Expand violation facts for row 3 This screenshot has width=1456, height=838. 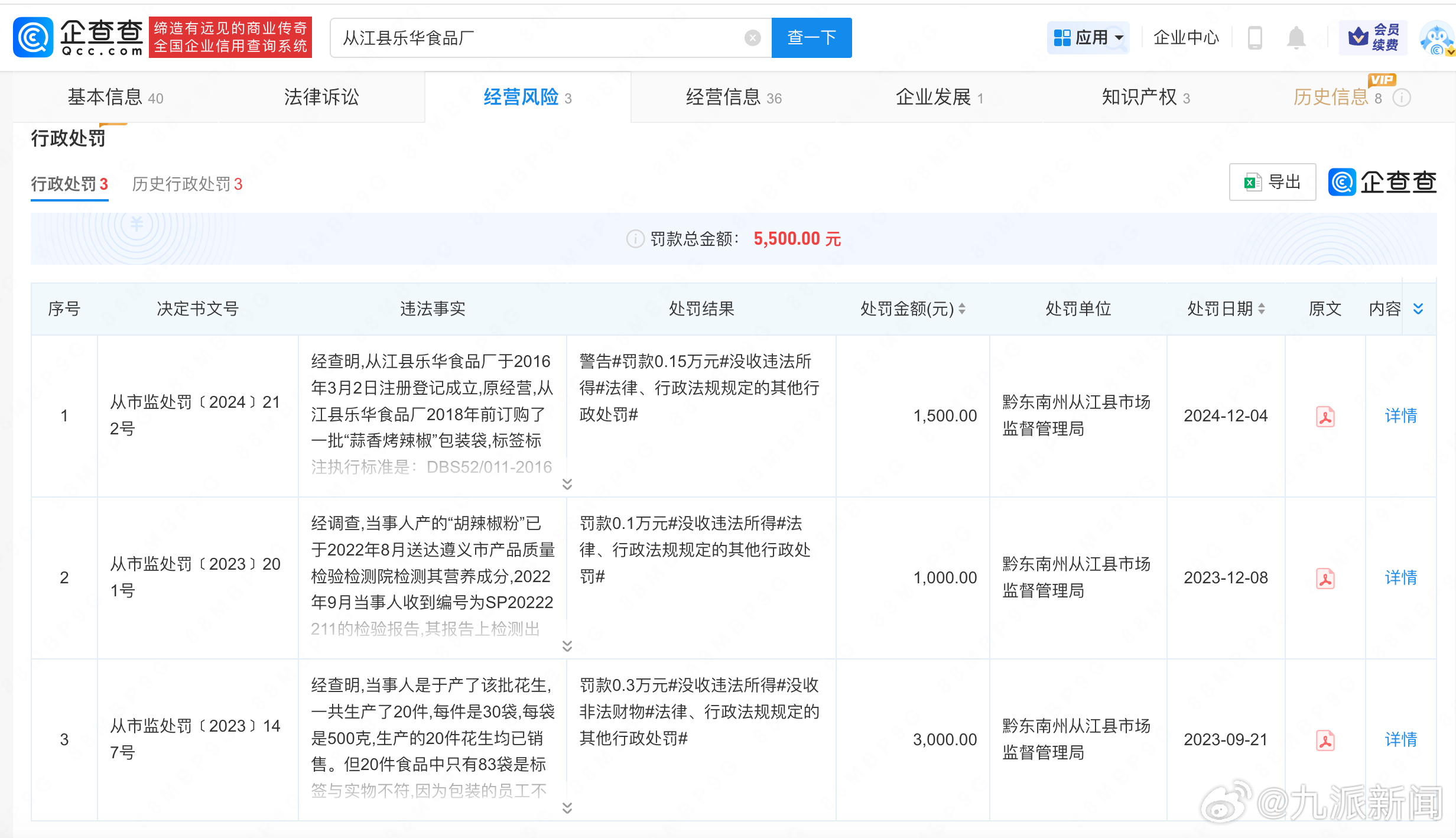(567, 808)
